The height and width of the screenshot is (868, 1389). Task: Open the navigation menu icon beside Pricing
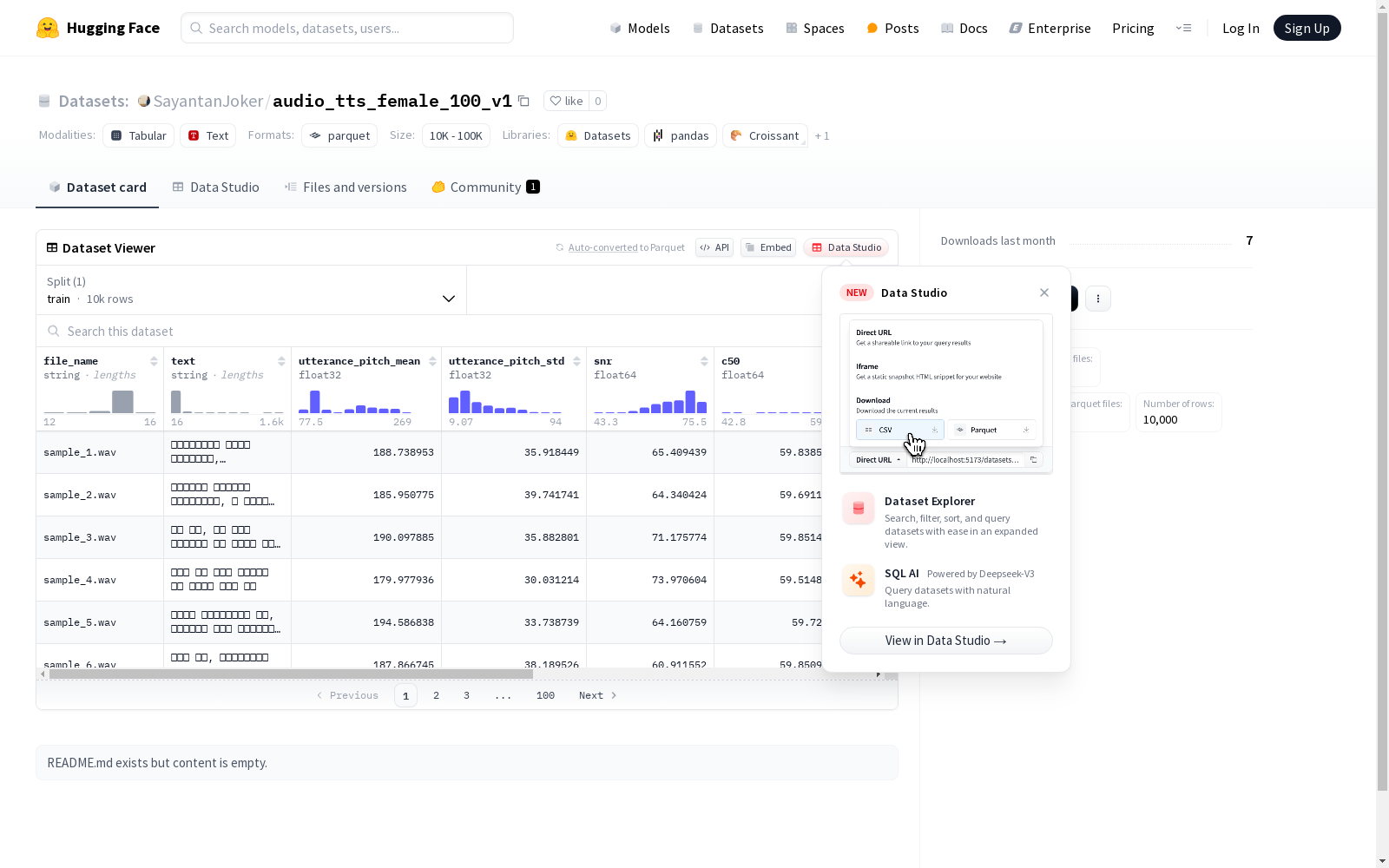coord(1183,28)
